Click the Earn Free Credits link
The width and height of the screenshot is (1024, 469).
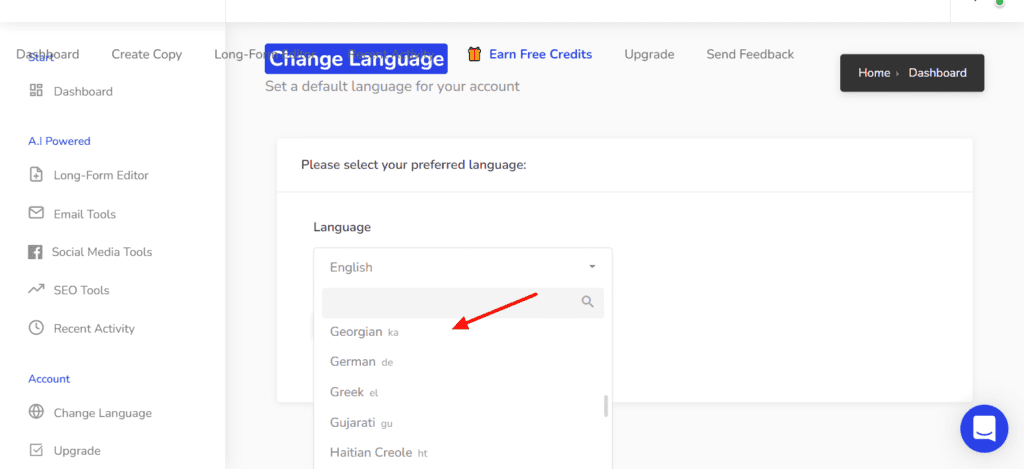click(x=540, y=54)
